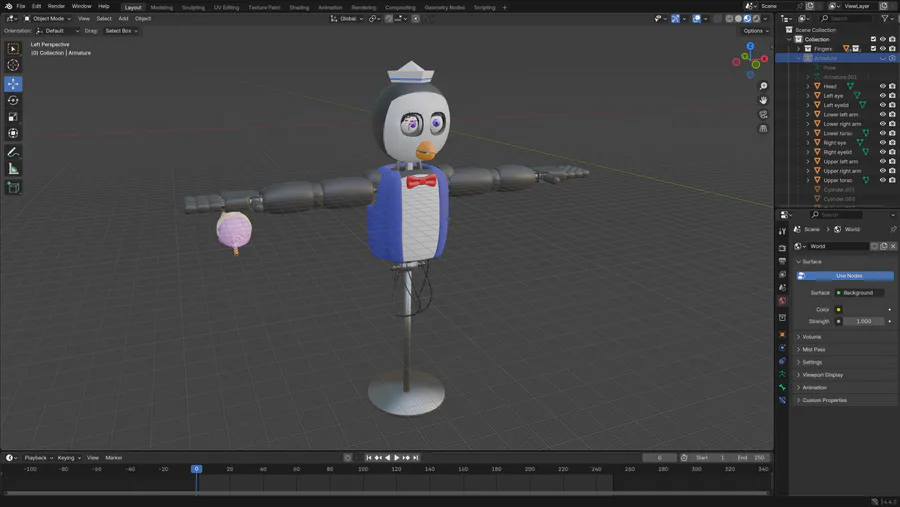The height and width of the screenshot is (507, 900).
Task: Open the Render properties tab icon
Action: [x=782, y=248]
